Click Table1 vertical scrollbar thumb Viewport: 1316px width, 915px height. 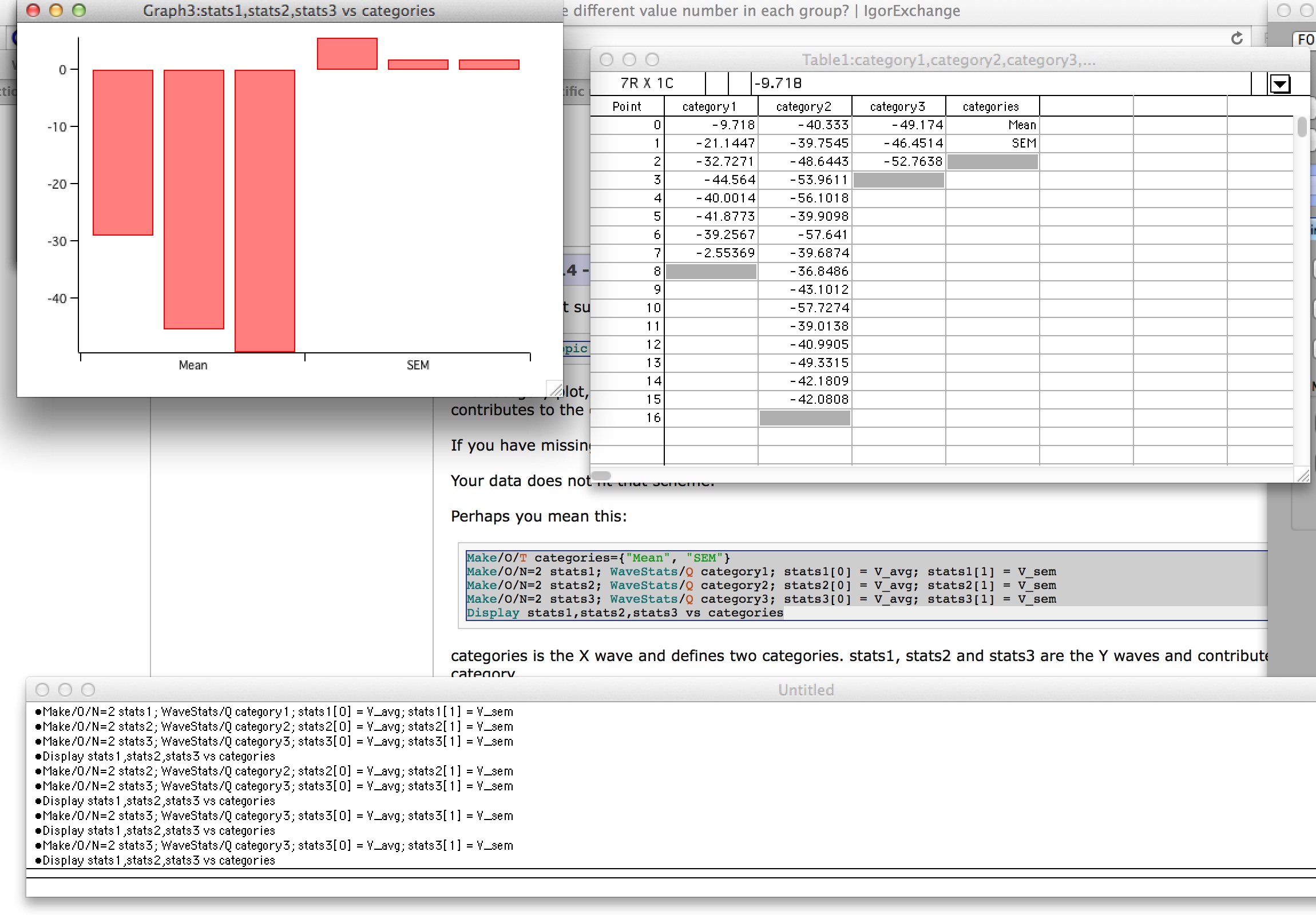coord(1302,127)
